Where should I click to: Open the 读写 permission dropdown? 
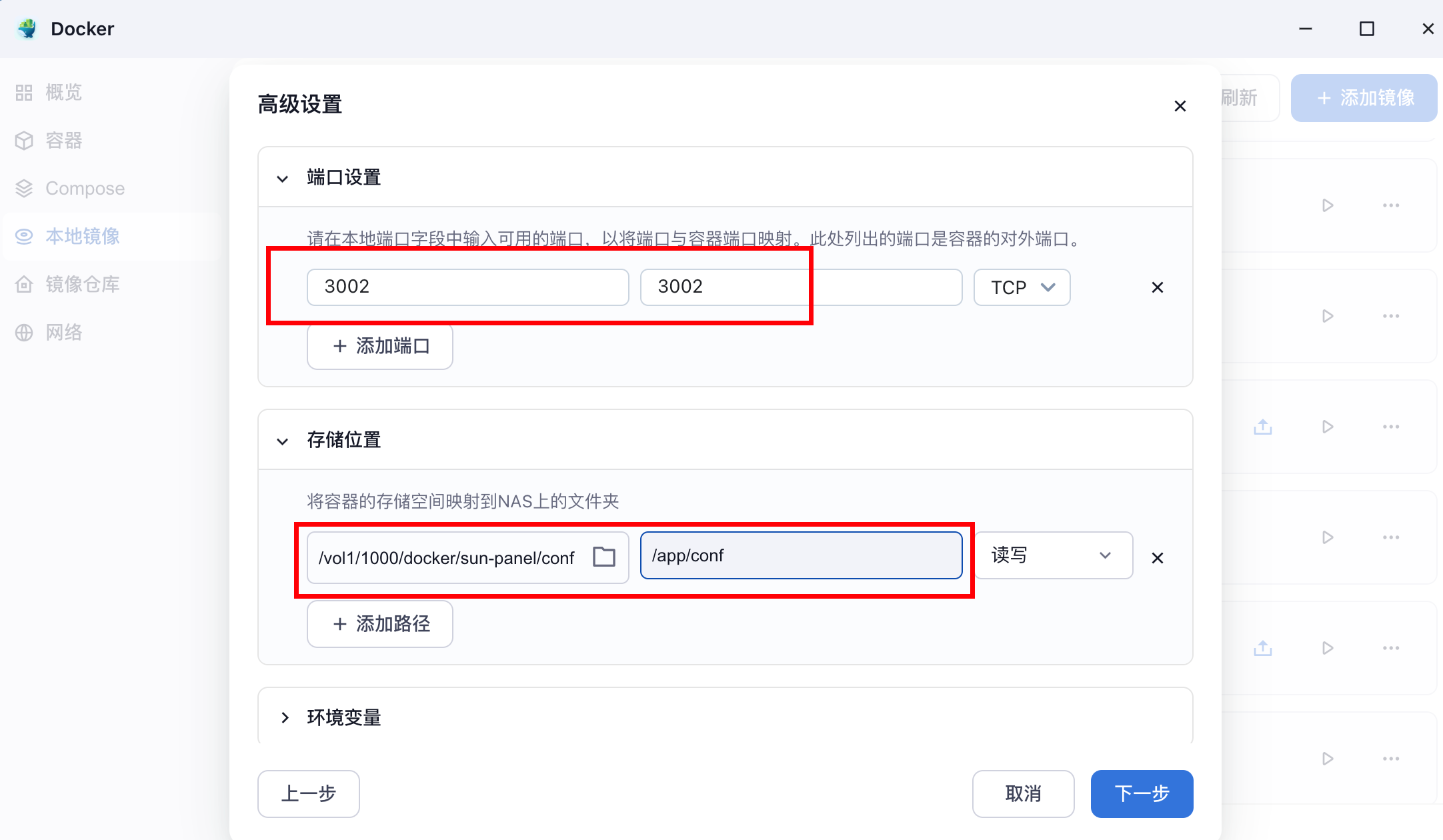(1053, 555)
